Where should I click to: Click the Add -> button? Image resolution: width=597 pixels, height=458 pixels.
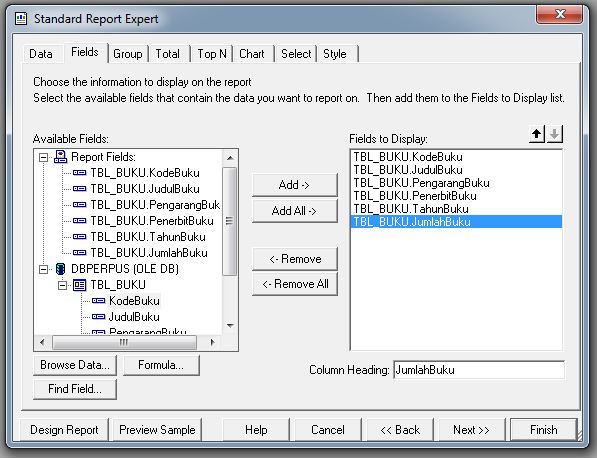(x=295, y=185)
